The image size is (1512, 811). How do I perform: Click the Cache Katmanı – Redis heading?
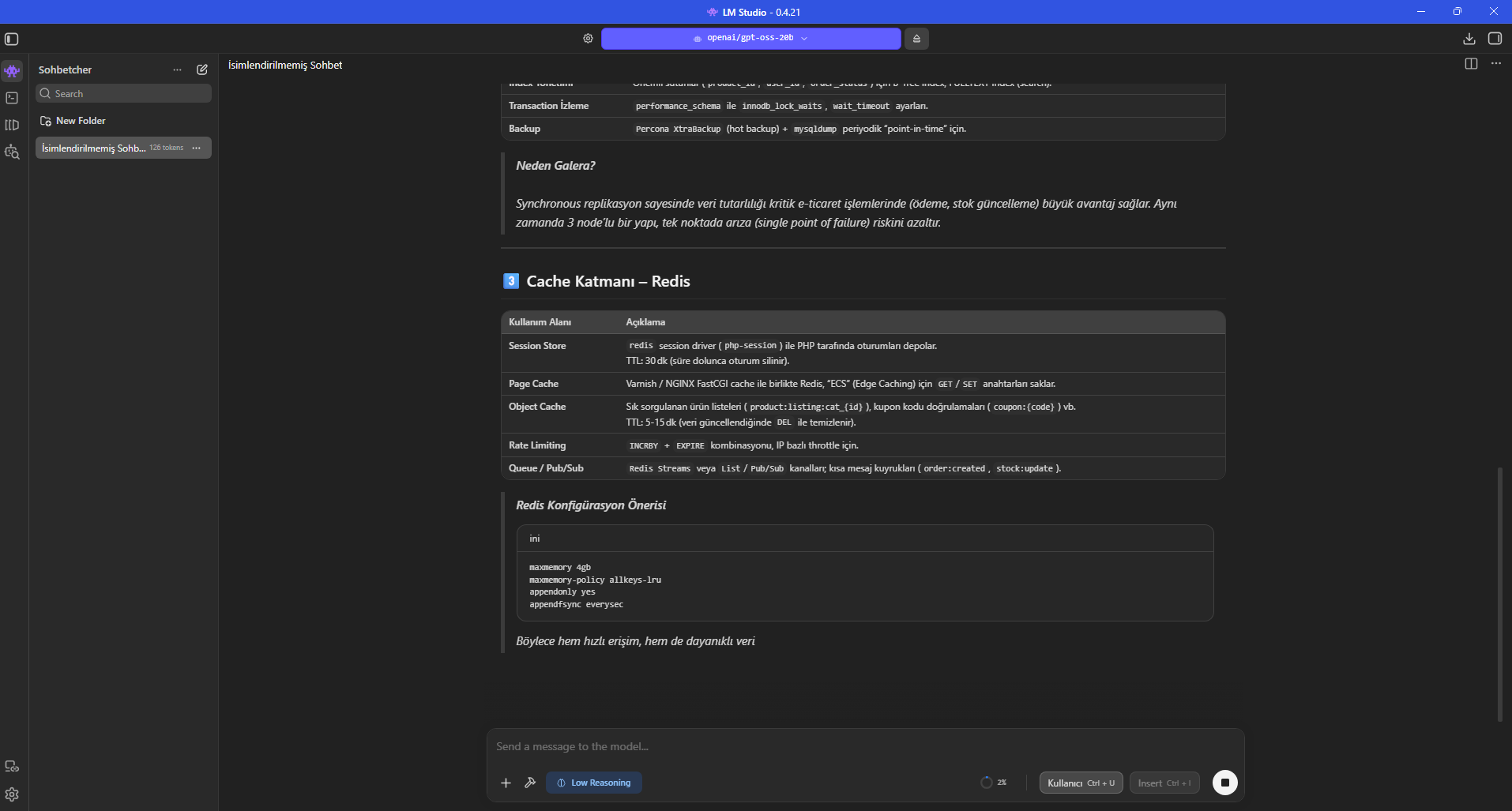click(x=608, y=281)
